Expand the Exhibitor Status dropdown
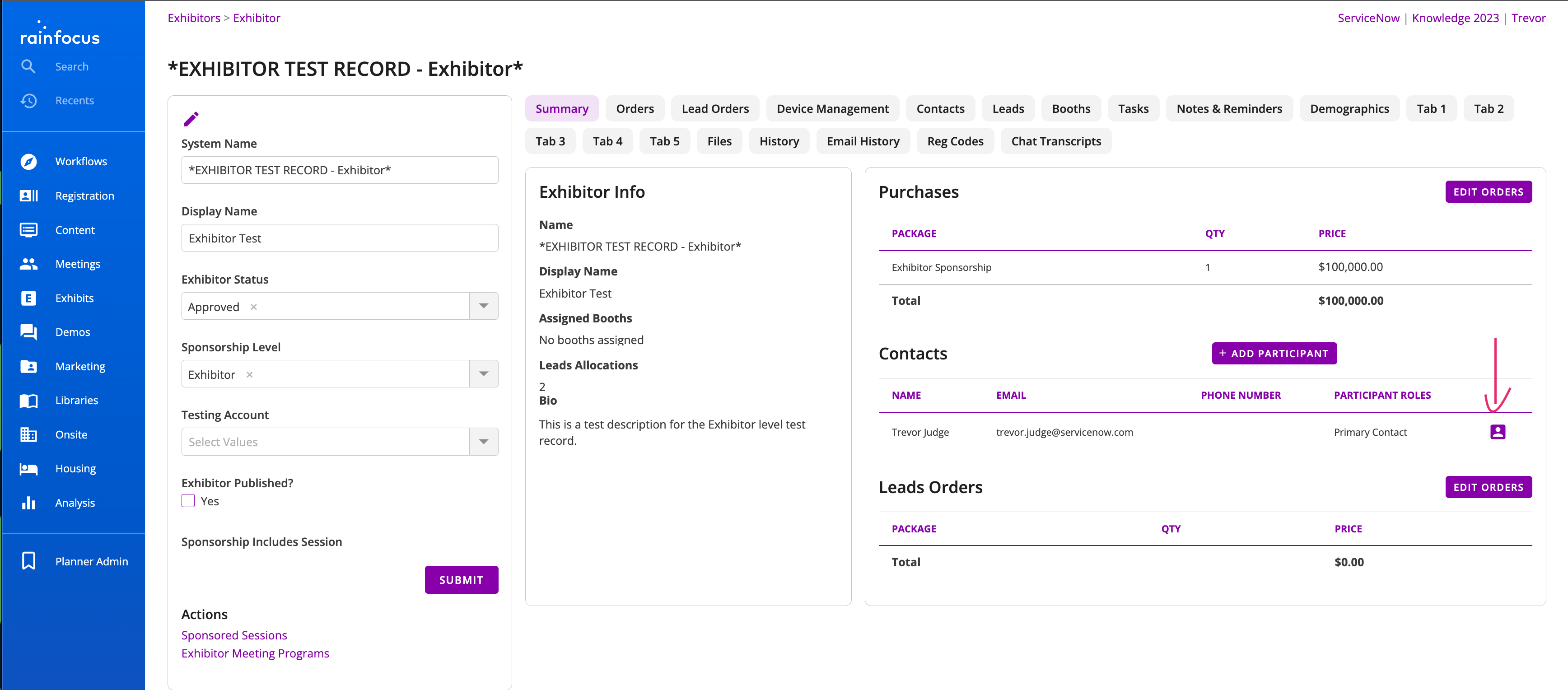This screenshot has height=690, width=1568. click(483, 306)
